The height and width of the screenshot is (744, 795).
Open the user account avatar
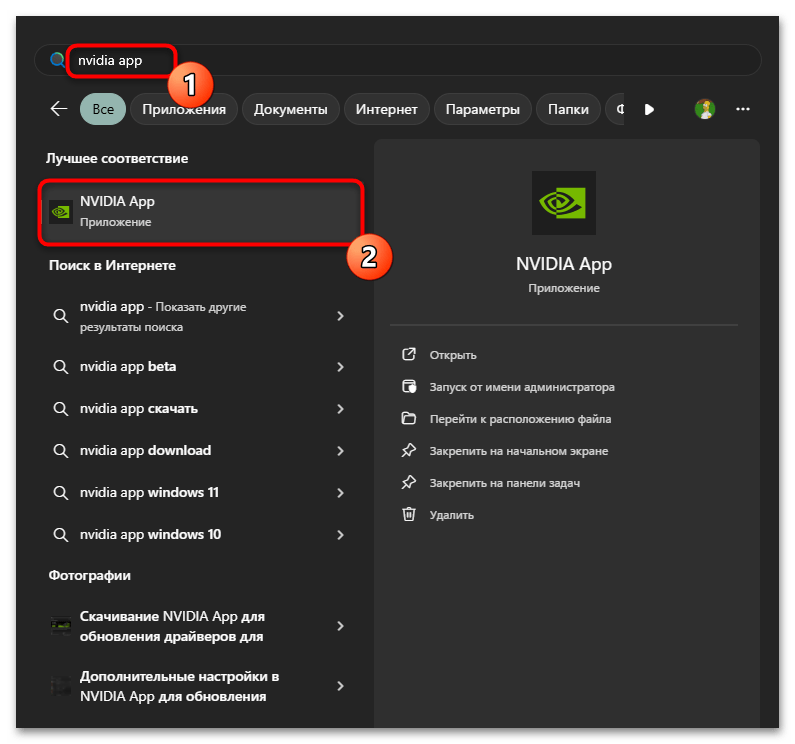[x=705, y=109]
